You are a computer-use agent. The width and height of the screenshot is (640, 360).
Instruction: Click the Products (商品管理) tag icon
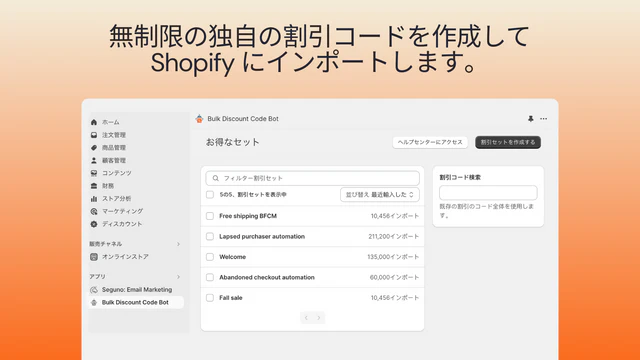click(94, 147)
